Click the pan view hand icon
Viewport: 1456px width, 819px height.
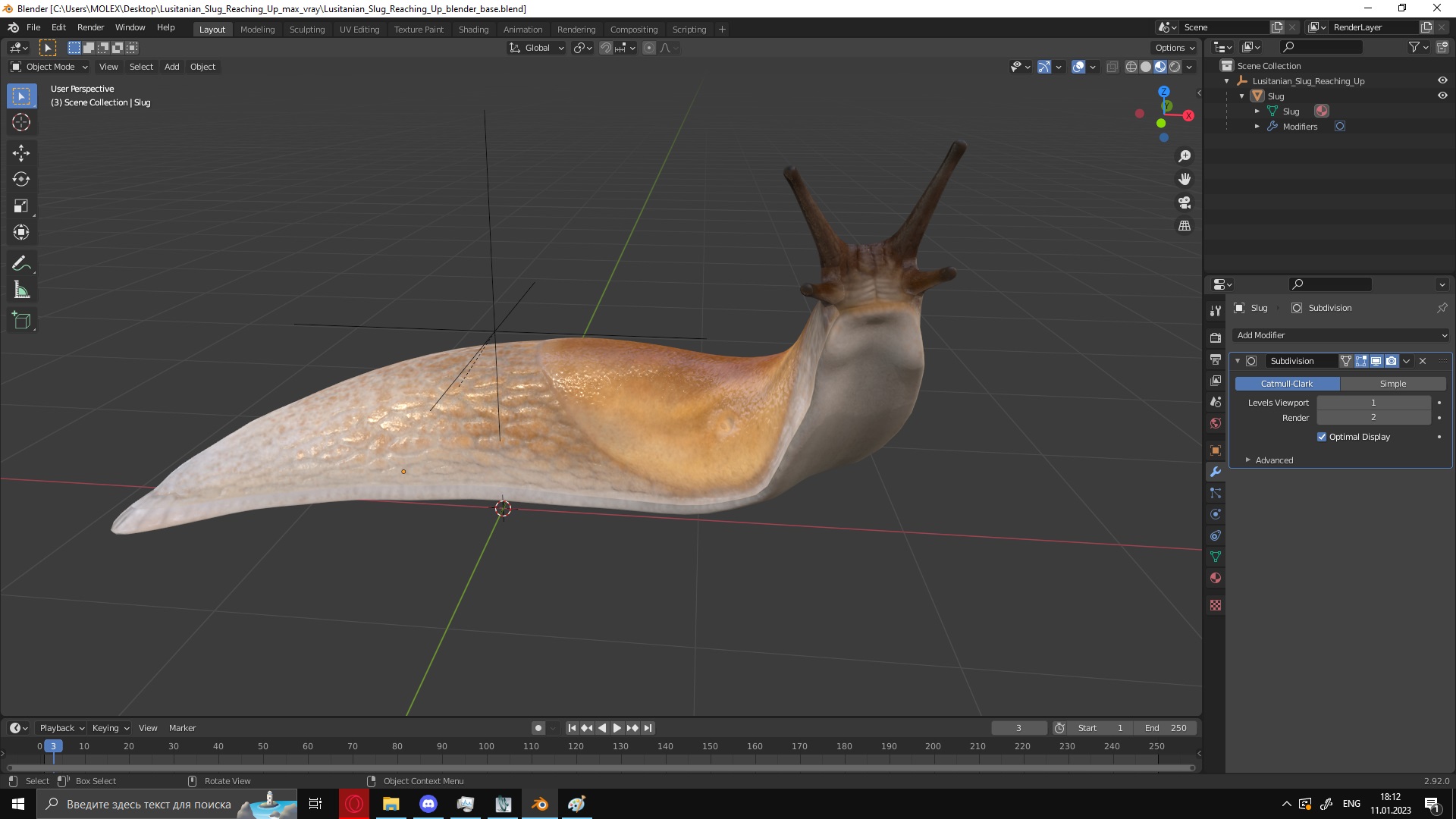click(1185, 179)
